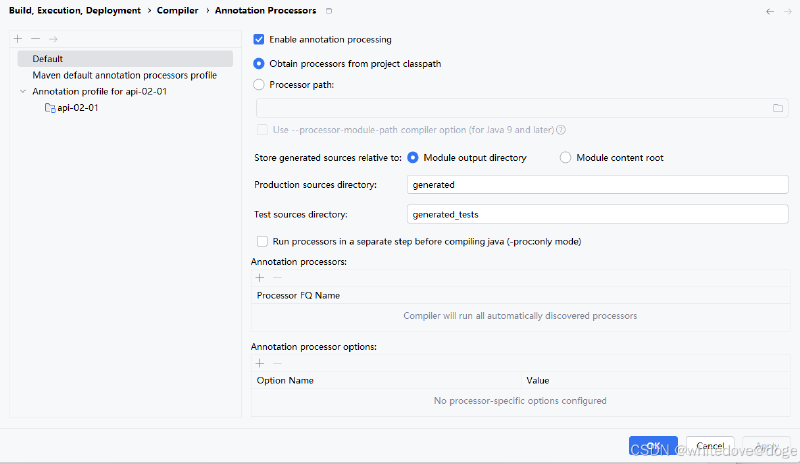Remove the selected profile with minus icon
Screen dimensions: 800x464
point(35,39)
